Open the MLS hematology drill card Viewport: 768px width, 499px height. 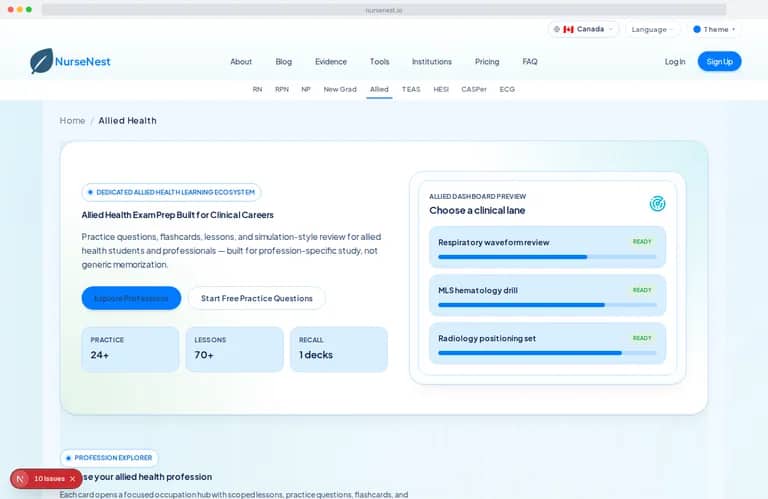pos(547,295)
